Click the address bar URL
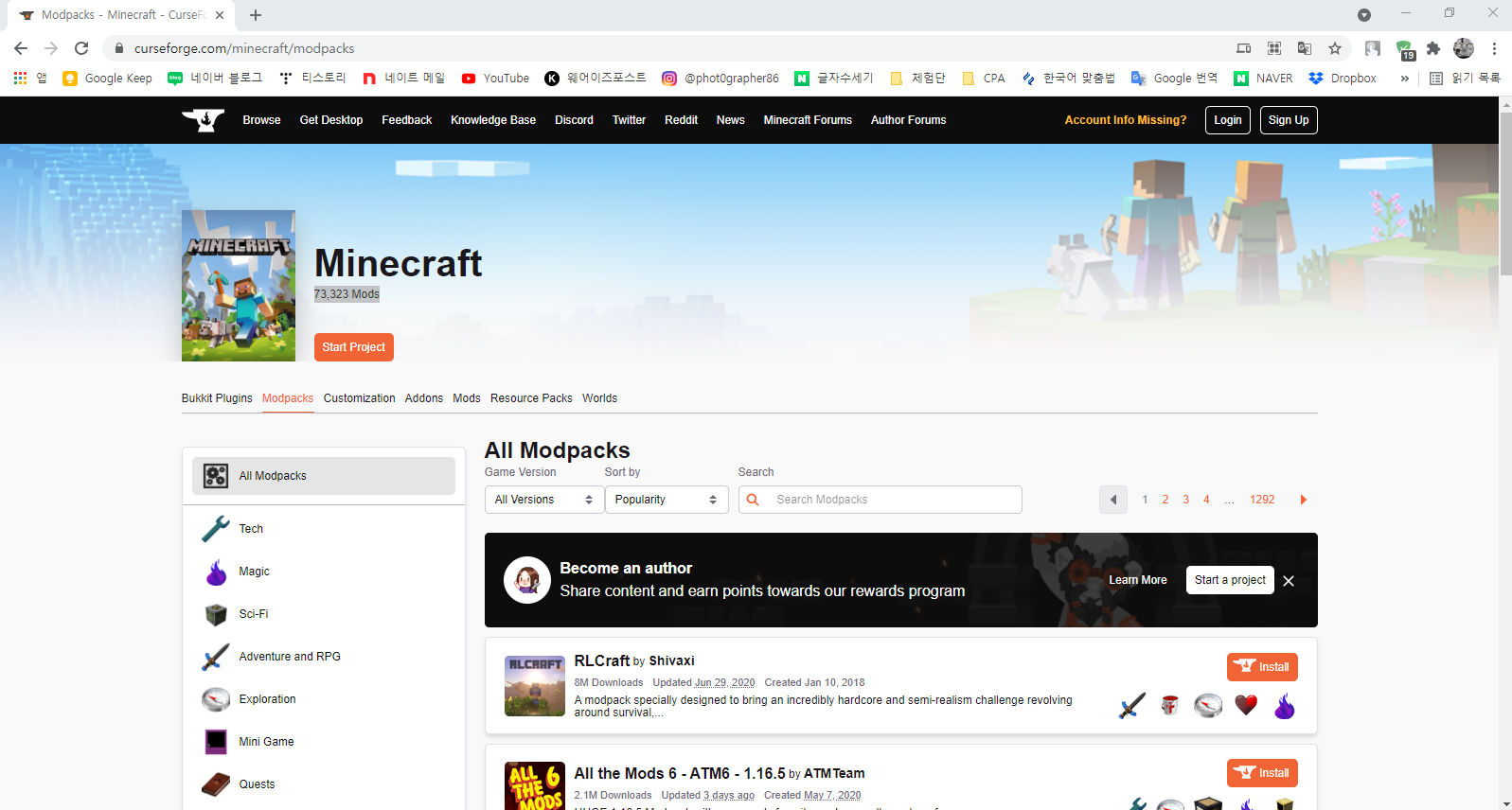 (x=244, y=48)
